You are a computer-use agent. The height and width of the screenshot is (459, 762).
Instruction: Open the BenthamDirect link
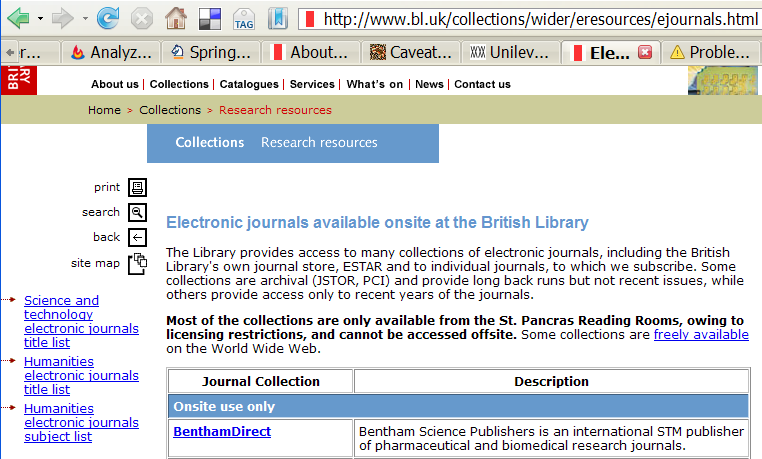[222, 432]
